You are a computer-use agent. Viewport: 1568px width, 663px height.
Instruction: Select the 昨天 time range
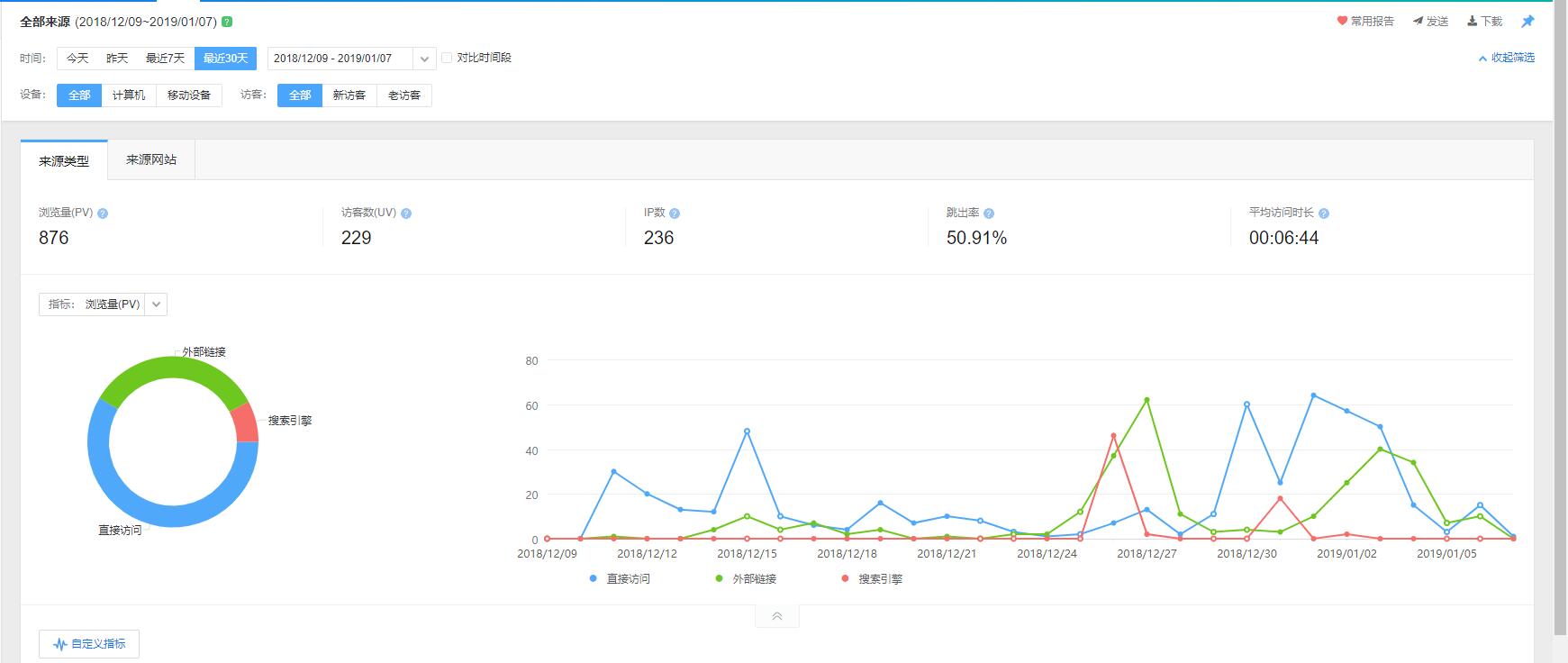117,59
